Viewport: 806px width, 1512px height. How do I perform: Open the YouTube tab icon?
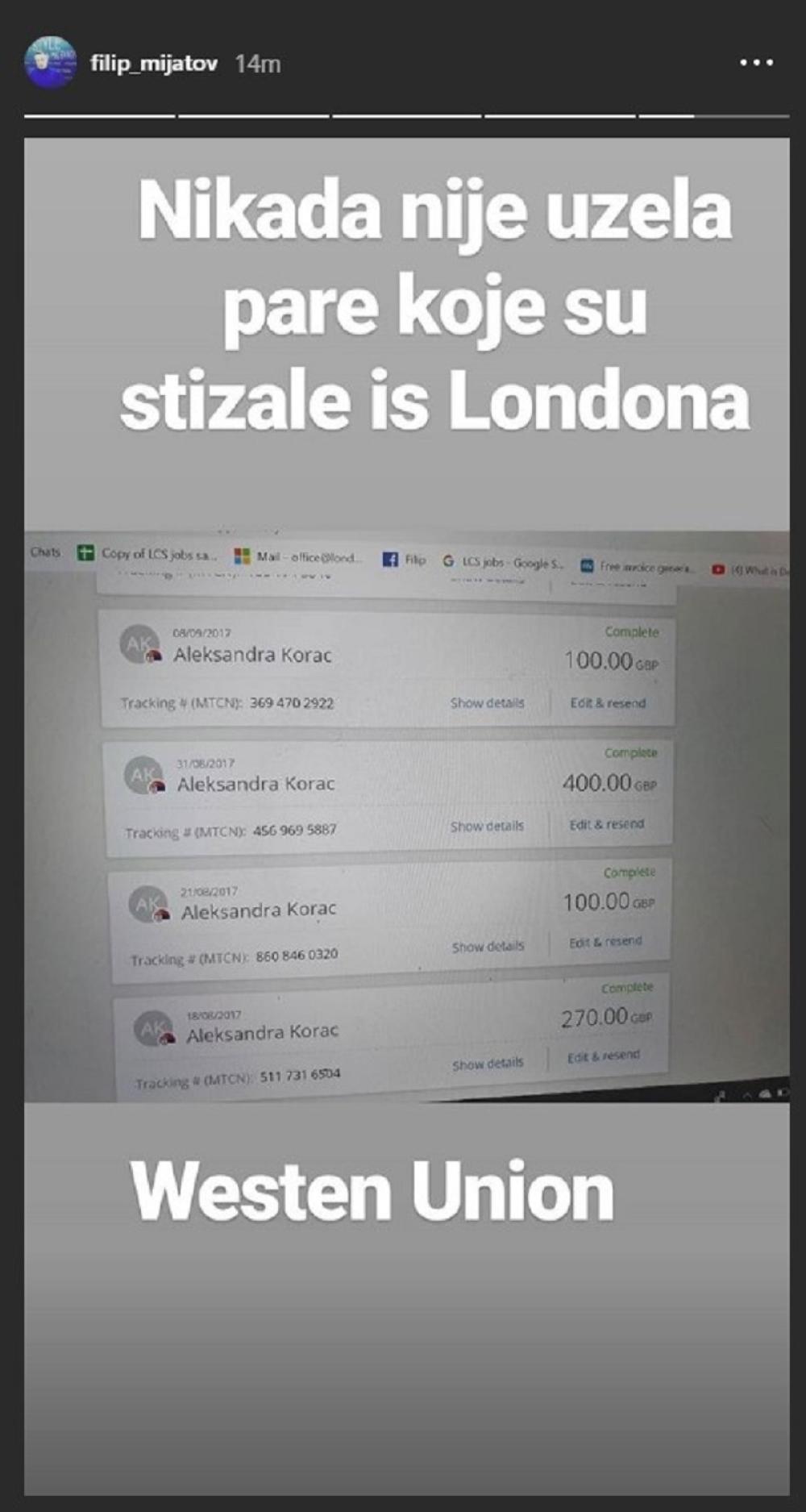tap(718, 569)
